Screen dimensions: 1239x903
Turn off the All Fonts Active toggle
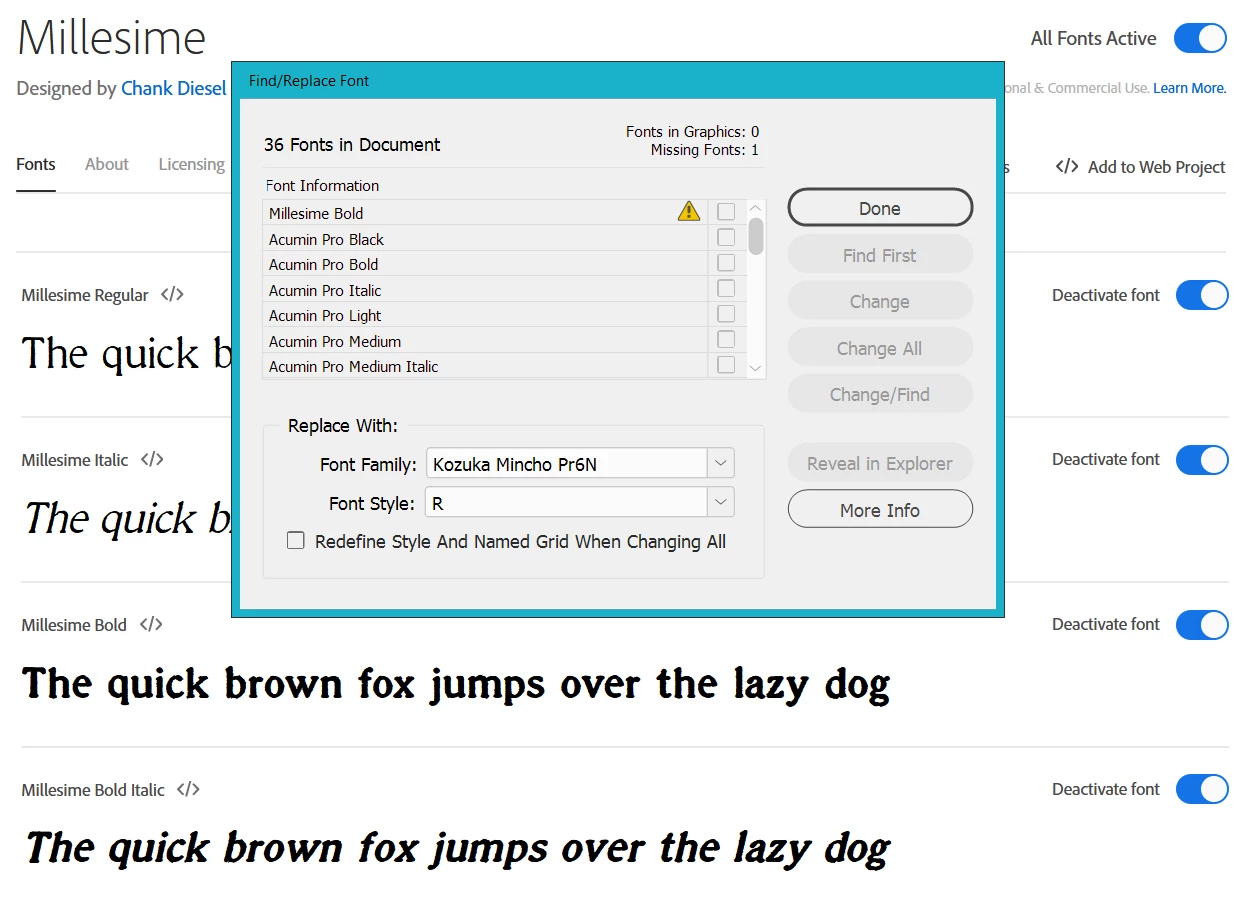1200,38
